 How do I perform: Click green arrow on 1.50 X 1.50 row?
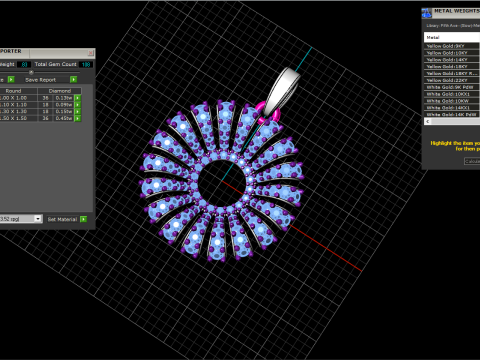tap(78, 118)
